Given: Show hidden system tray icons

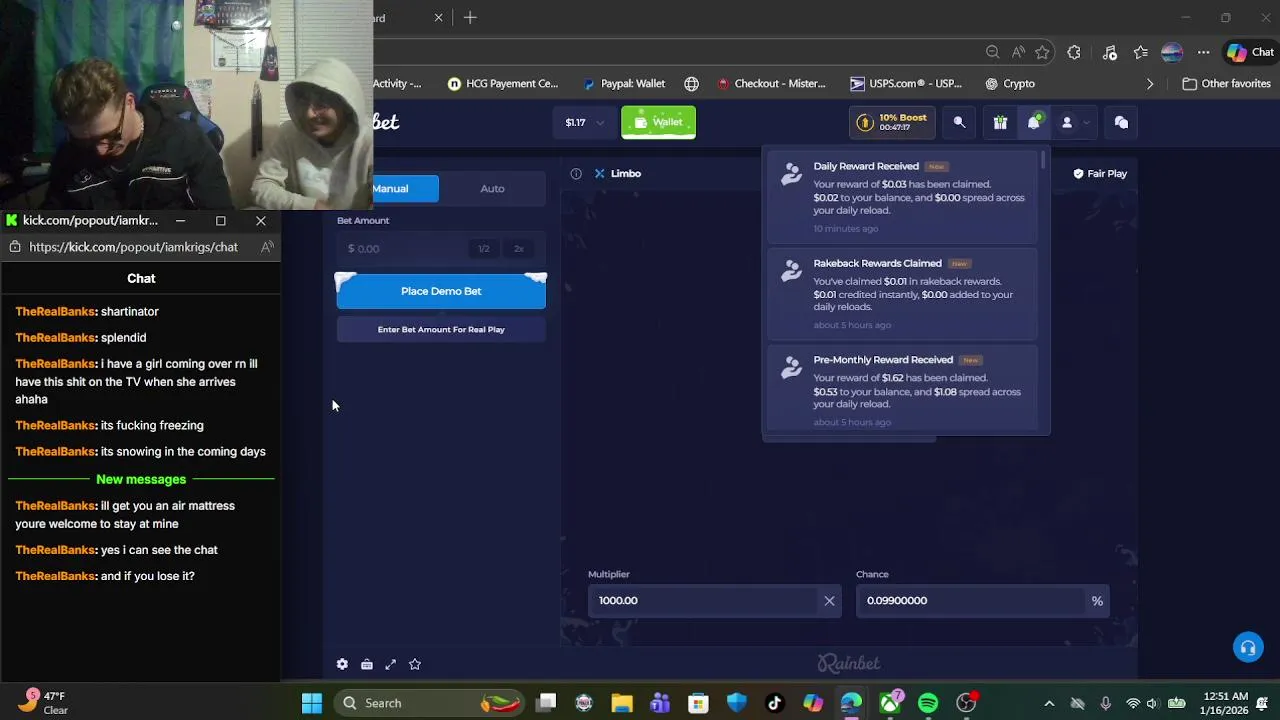Looking at the screenshot, I should tap(1049, 703).
